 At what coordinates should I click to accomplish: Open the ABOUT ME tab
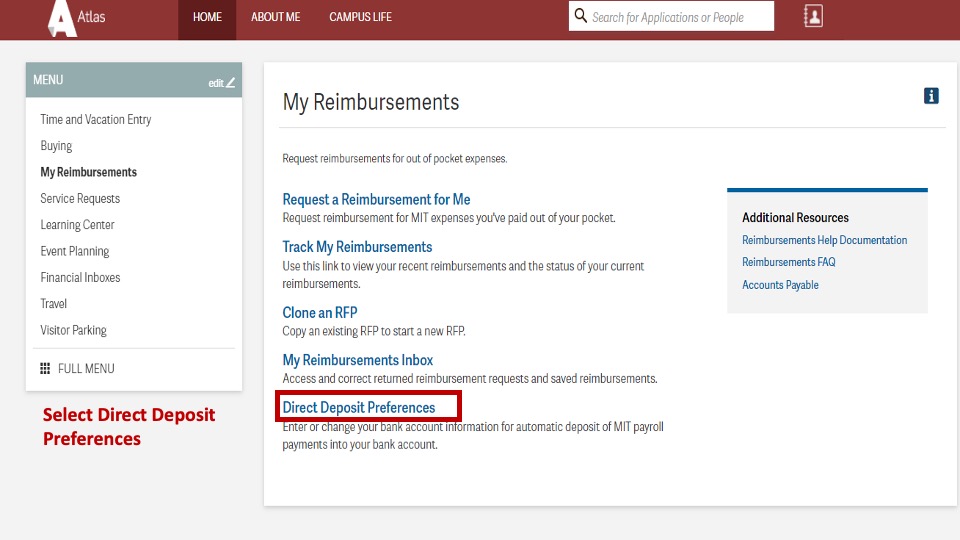pyautogui.click(x=276, y=17)
